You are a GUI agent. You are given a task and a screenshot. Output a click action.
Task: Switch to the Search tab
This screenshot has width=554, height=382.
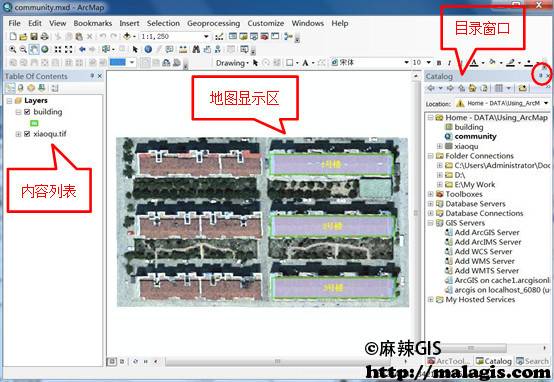pos(532,361)
